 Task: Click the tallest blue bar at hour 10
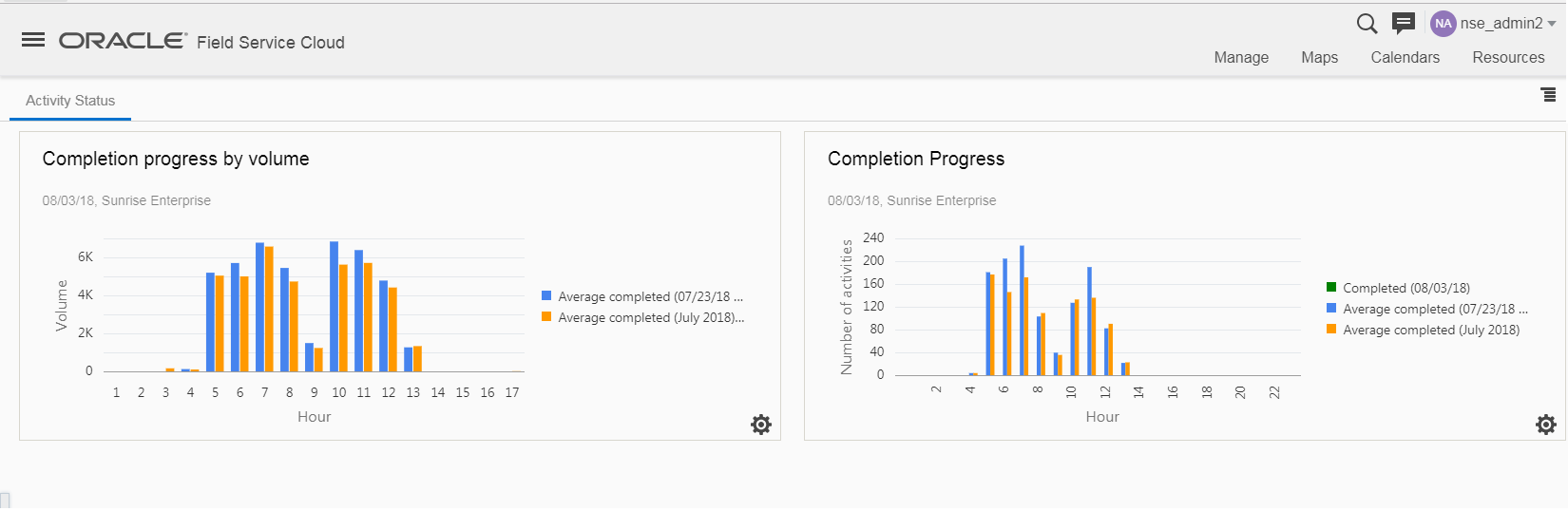[x=335, y=306]
